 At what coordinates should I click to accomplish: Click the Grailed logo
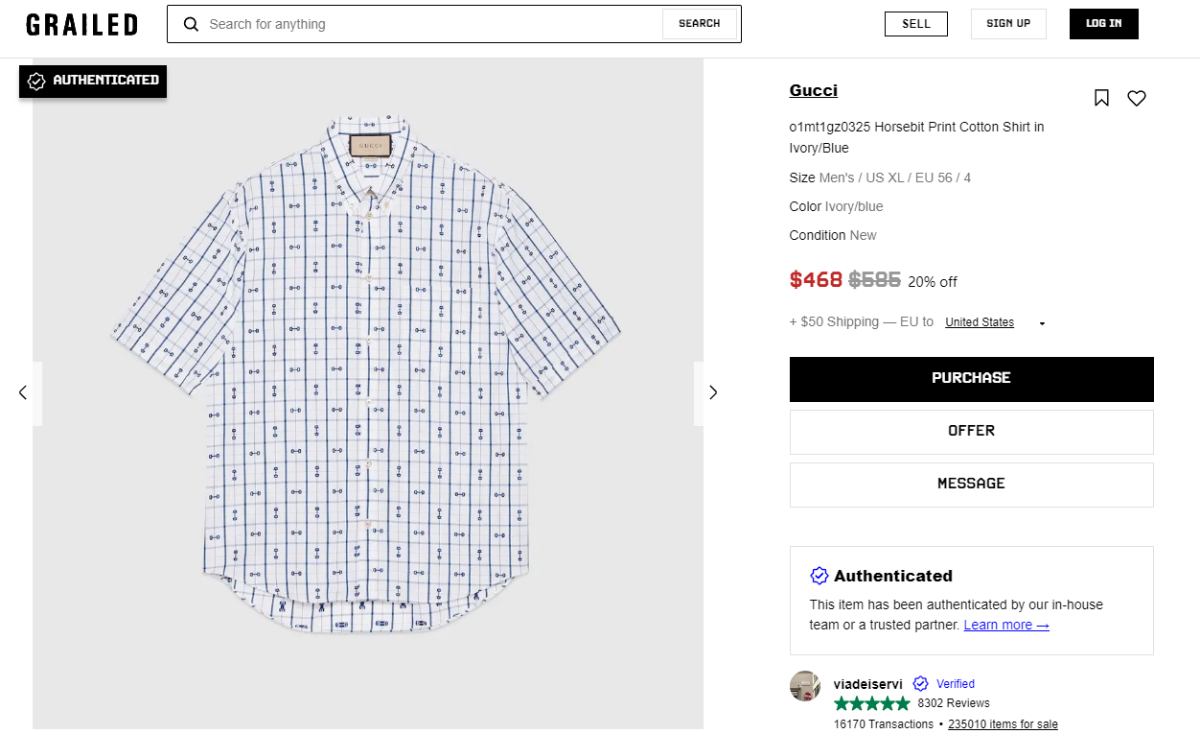82,25
